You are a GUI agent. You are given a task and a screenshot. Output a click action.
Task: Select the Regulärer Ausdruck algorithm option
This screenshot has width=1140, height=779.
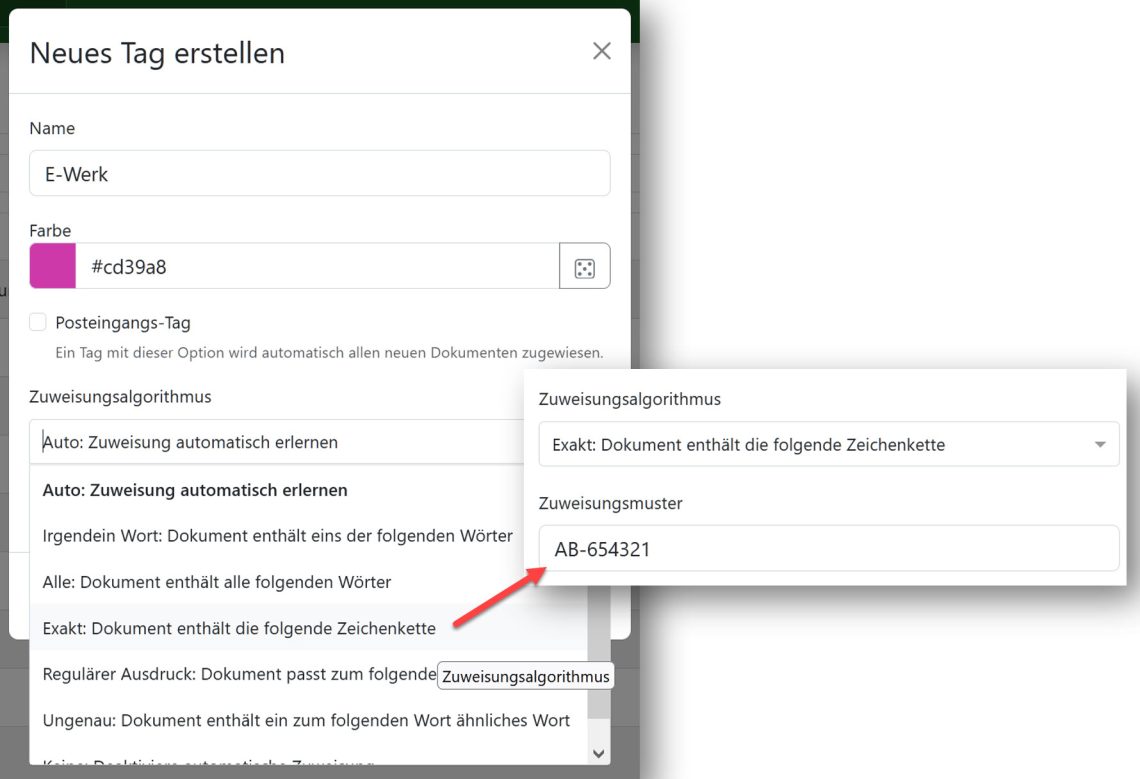click(x=230, y=674)
